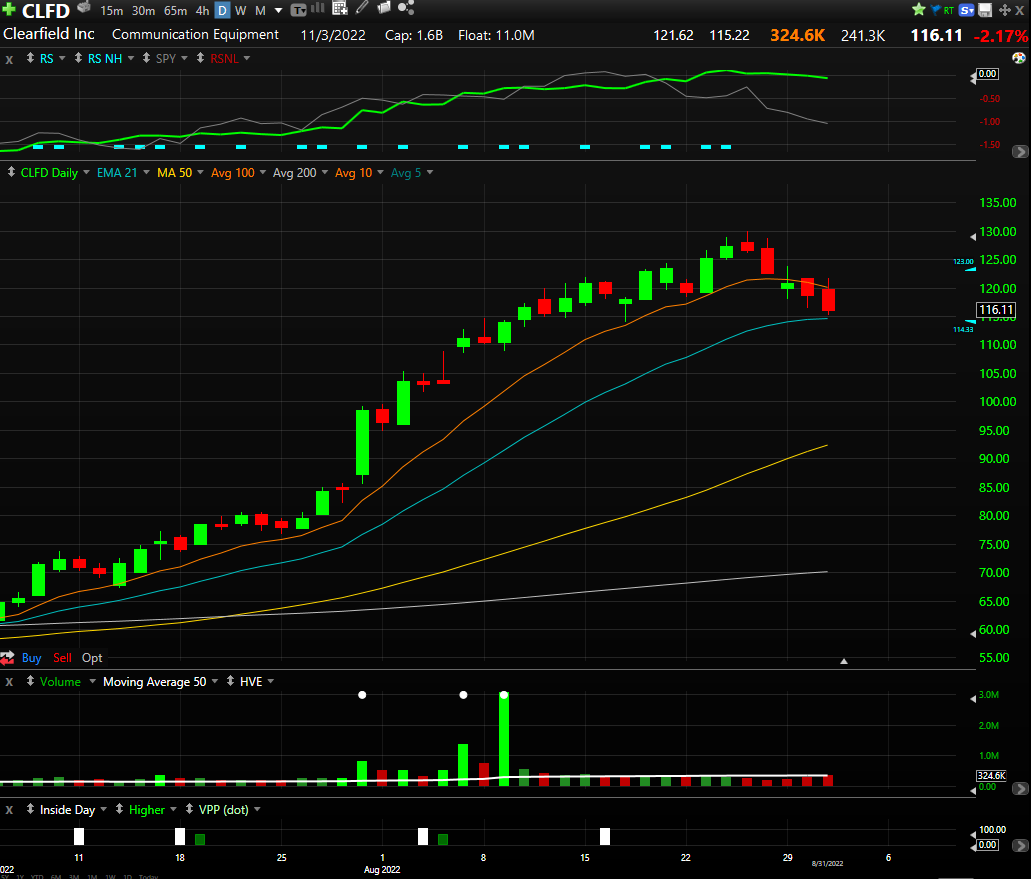Open the Avg 100 settings dropdown
This screenshot has width=1031, height=879.
pos(262,173)
